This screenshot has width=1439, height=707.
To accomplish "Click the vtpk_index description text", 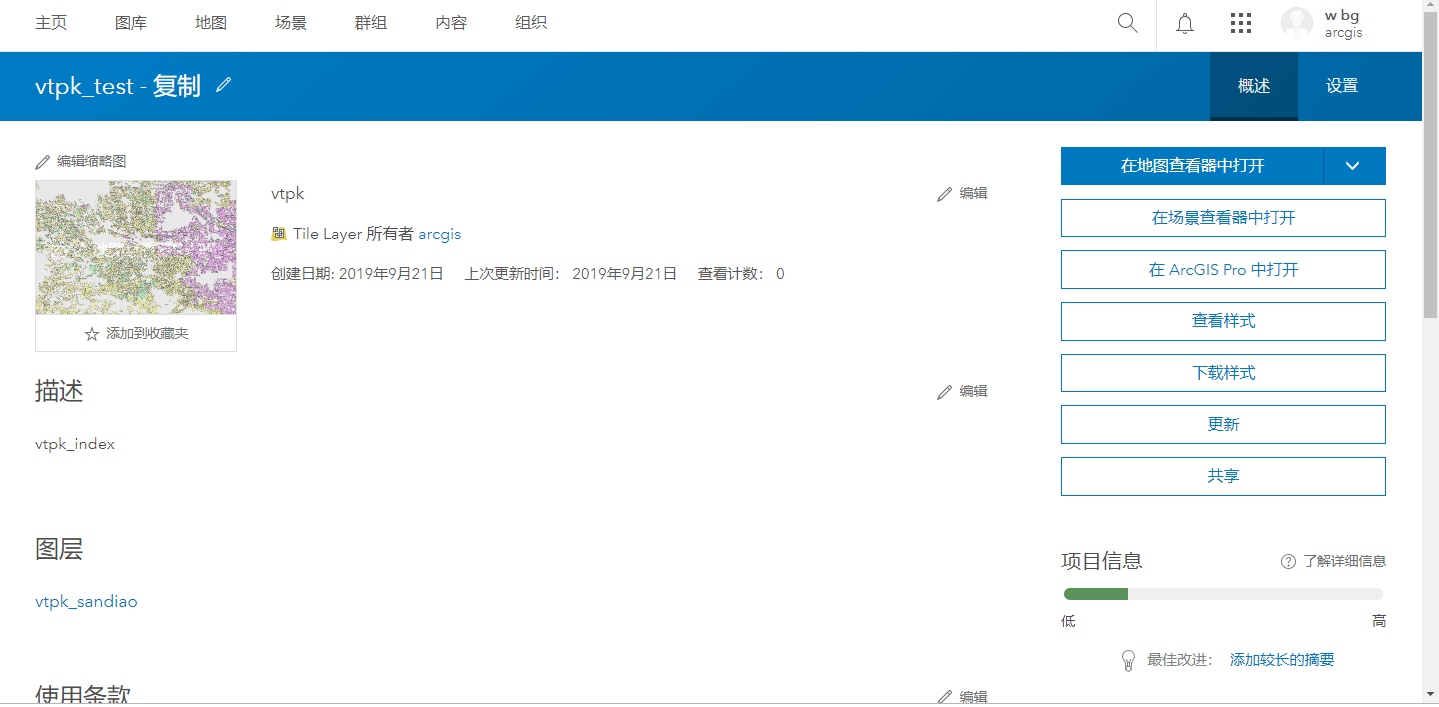I will point(75,445).
